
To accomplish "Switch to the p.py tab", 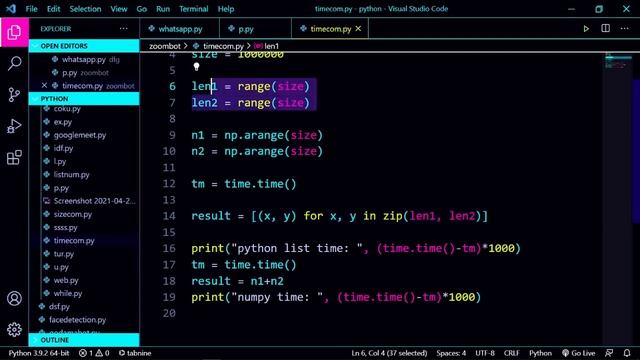I will 256,29.
